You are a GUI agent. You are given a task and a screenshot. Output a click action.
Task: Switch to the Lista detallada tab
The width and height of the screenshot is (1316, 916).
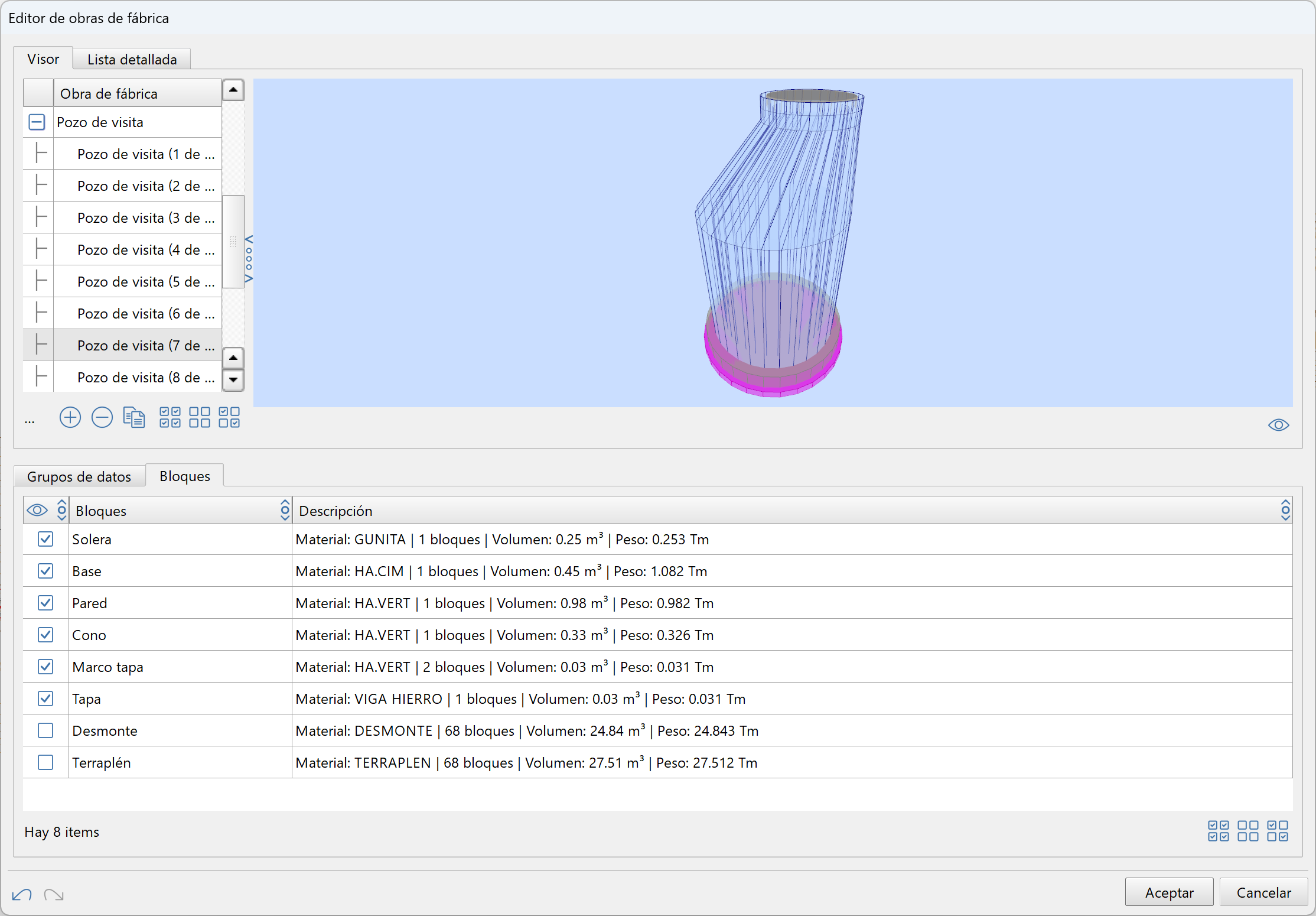(x=132, y=60)
